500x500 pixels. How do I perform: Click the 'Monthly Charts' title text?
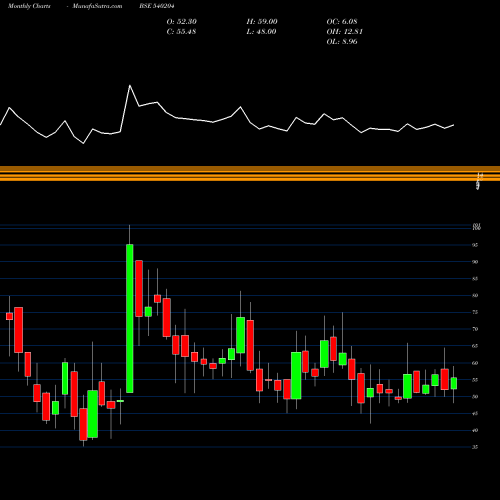[29, 6]
